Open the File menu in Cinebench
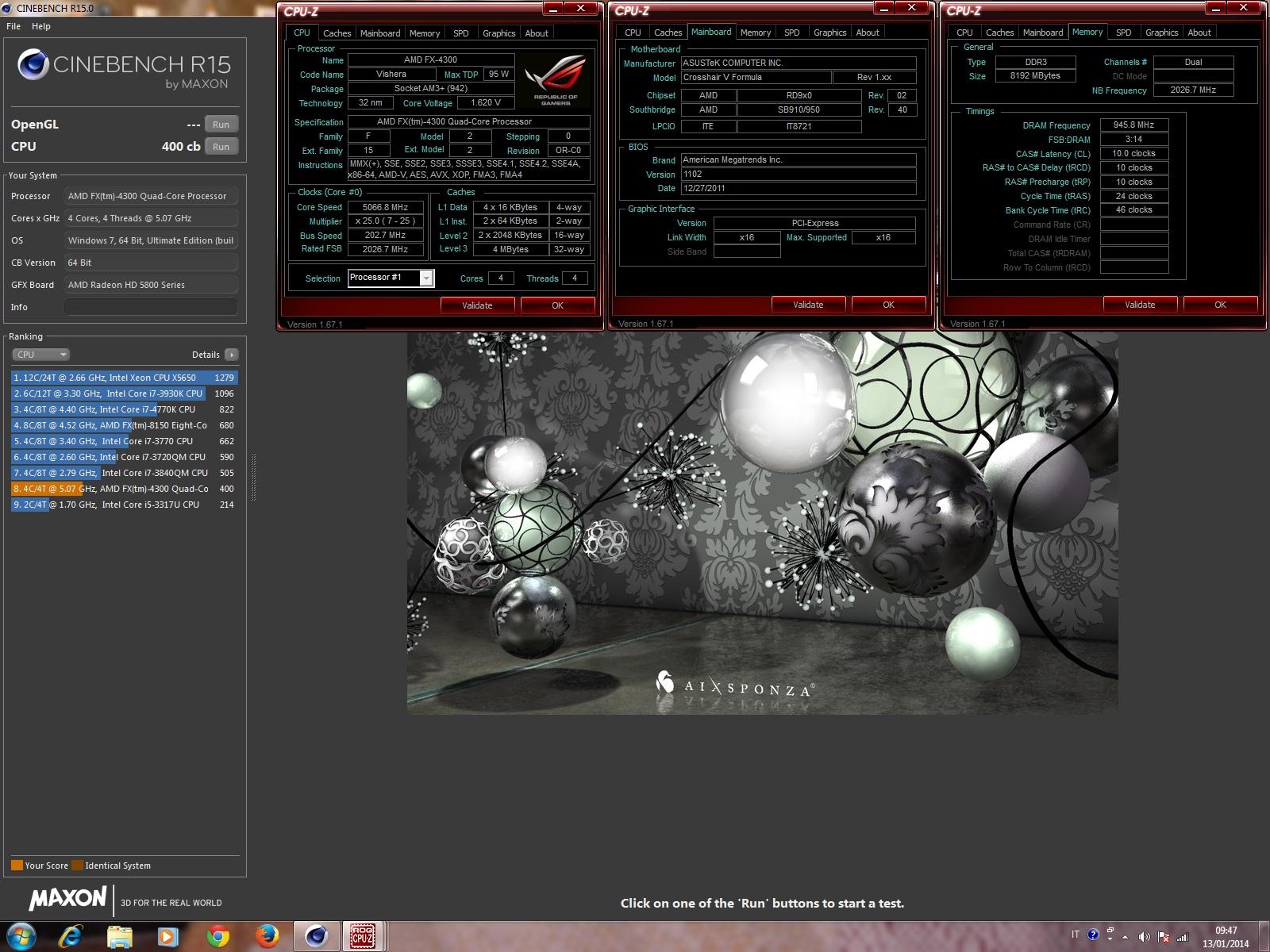The height and width of the screenshot is (952, 1270). [13, 26]
